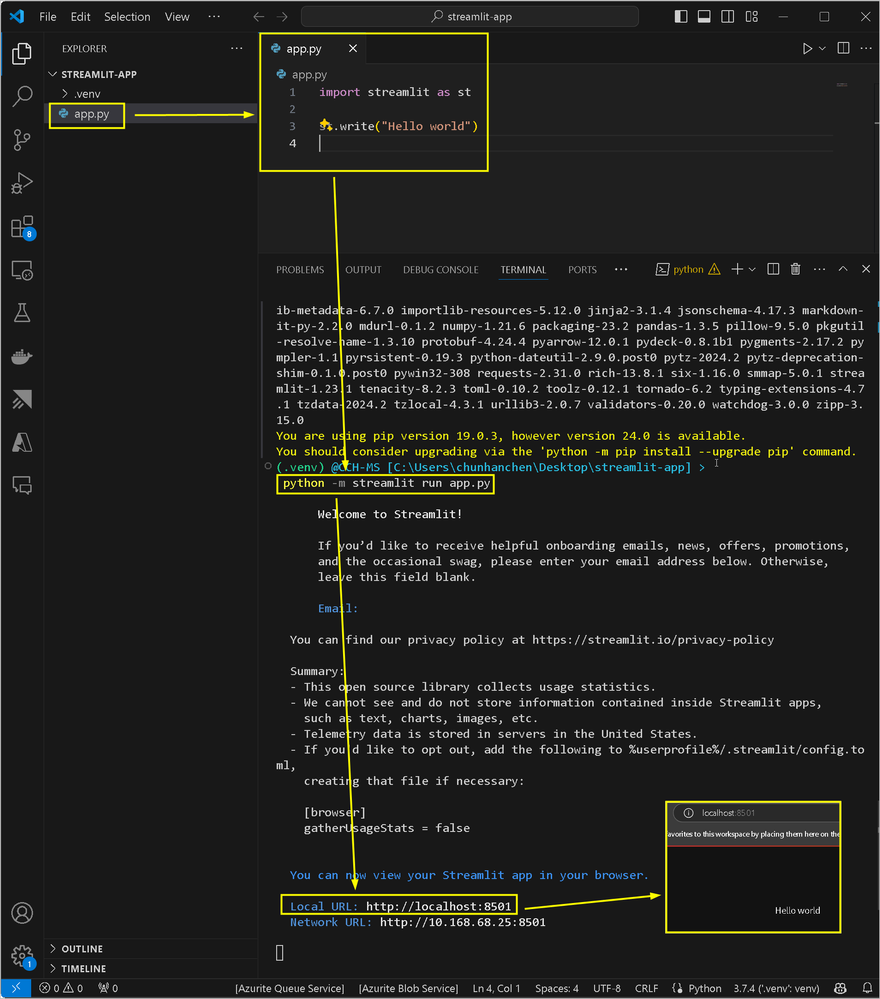Open the Run and Debug view
This screenshot has height=999, width=880.
click(x=22, y=183)
